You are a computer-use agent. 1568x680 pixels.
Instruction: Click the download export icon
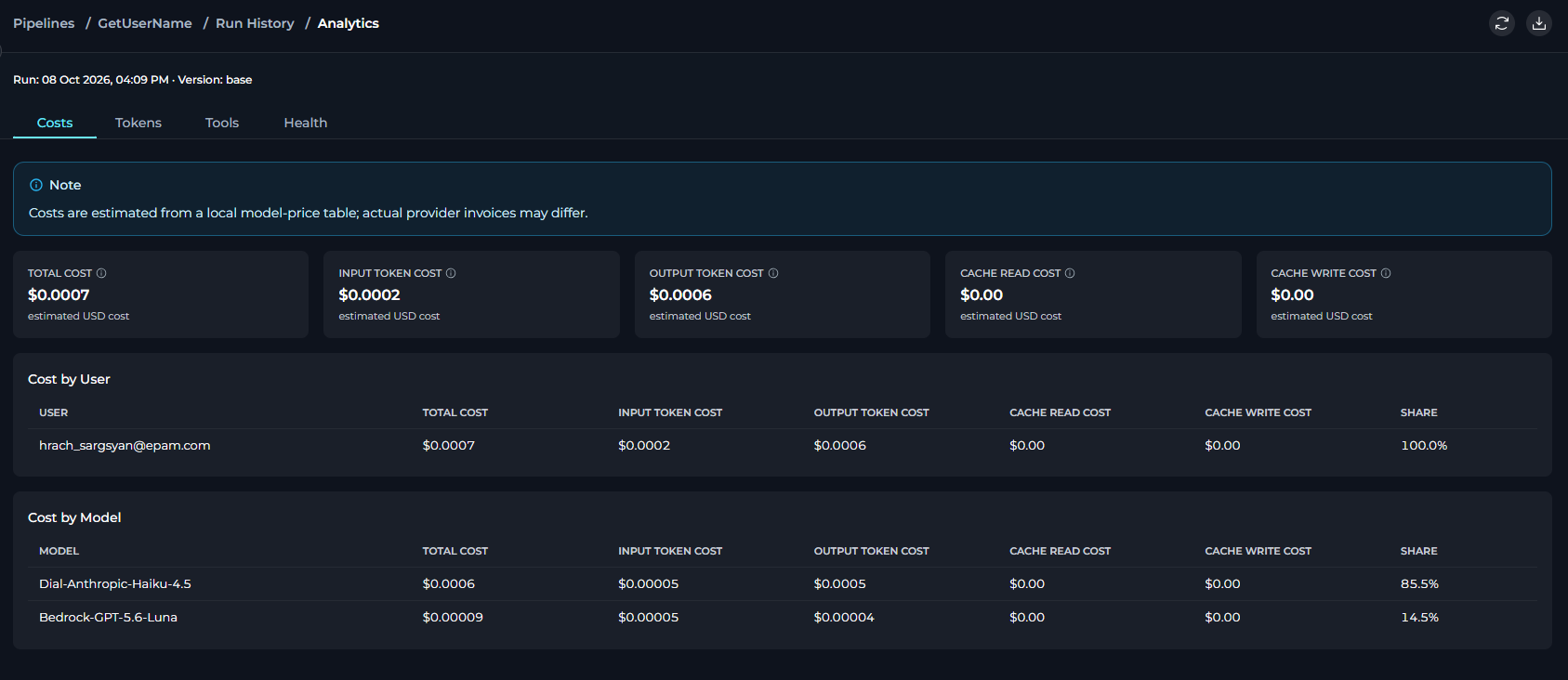pos(1539,23)
